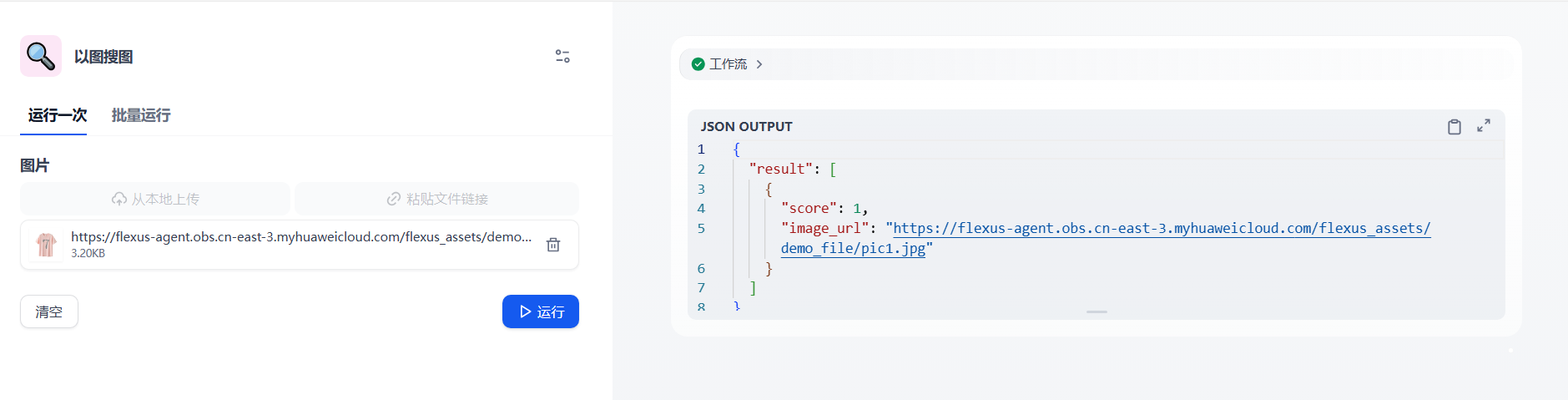Open the image_url link on line 5
Image resolution: width=1568 pixels, height=400 pixels.
pos(1162,228)
